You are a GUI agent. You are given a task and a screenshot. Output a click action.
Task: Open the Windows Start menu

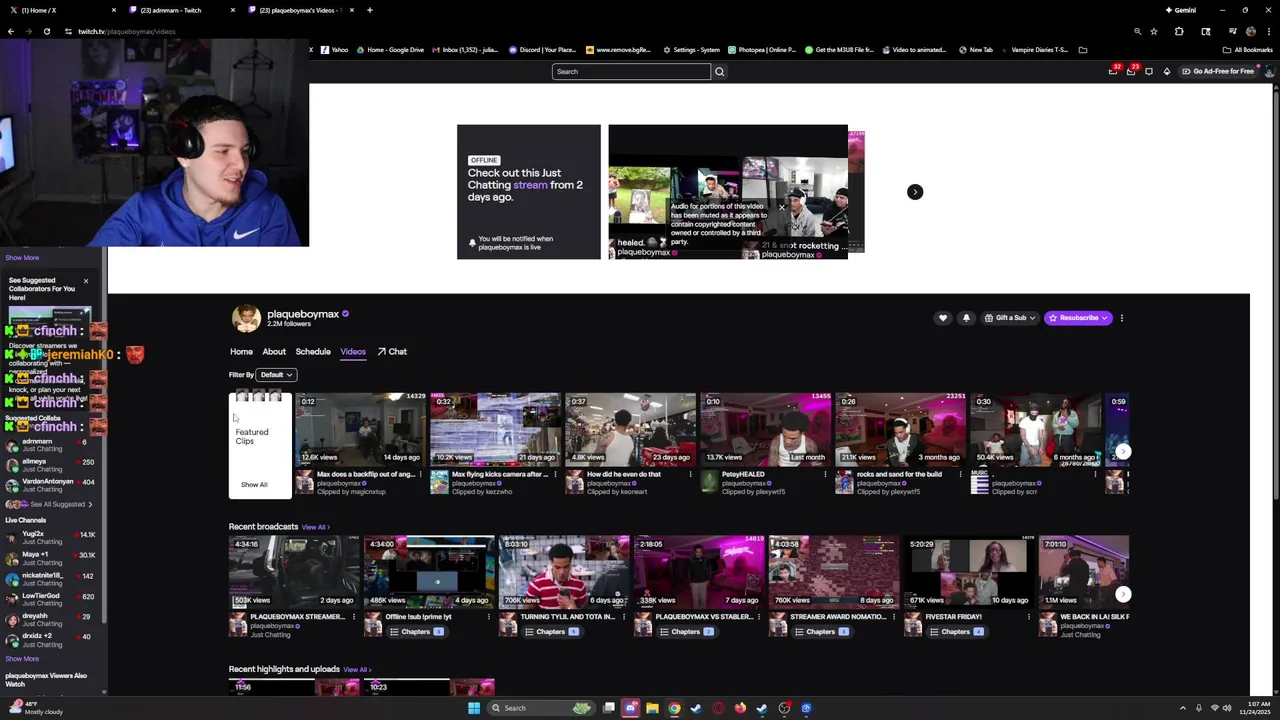coord(474,708)
